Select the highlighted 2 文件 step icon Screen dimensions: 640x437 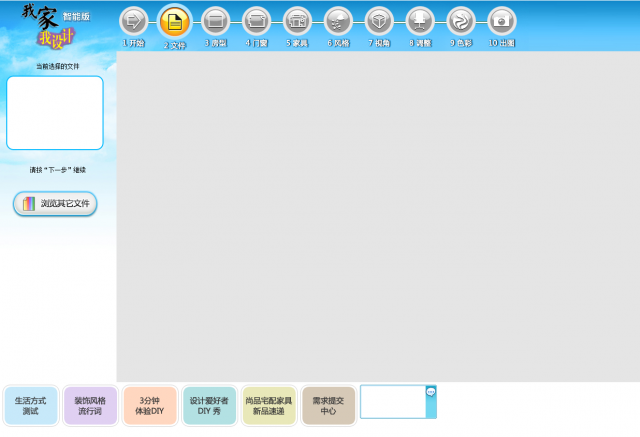(175, 22)
